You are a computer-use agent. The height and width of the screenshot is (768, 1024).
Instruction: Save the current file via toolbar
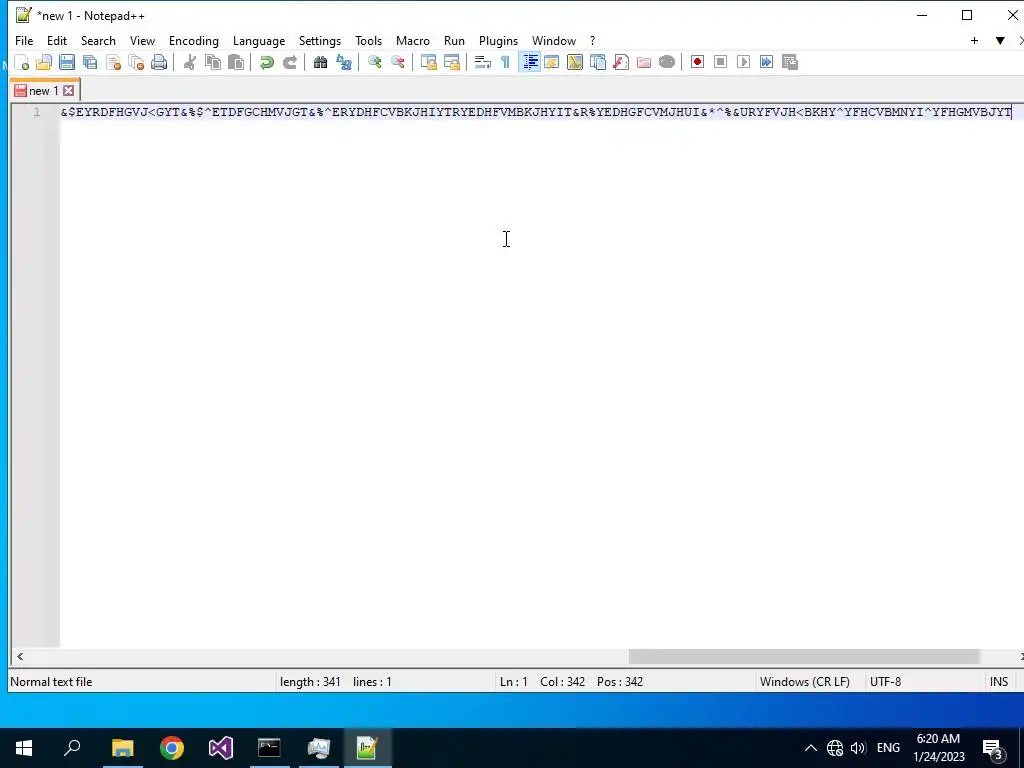(x=67, y=62)
